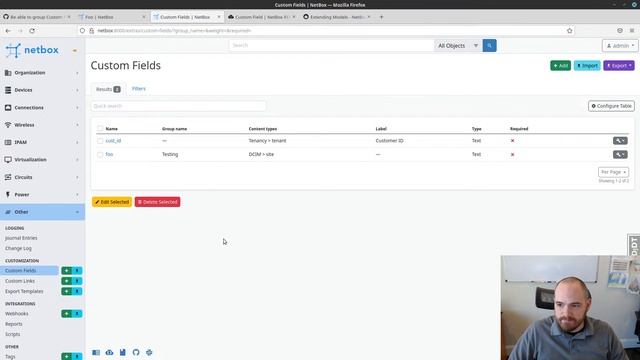Open the API docs file icon in the footer
Image resolution: width=640 pixels, height=360 pixels.
pyautogui.click(x=122, y=352)
